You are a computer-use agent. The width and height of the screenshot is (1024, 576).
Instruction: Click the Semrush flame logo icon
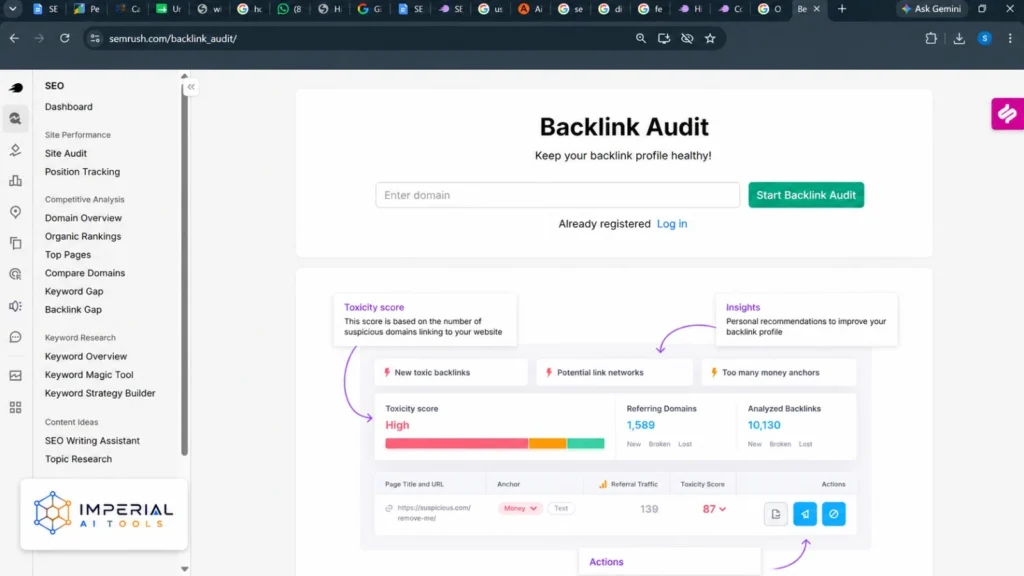[x=16, y=88]
